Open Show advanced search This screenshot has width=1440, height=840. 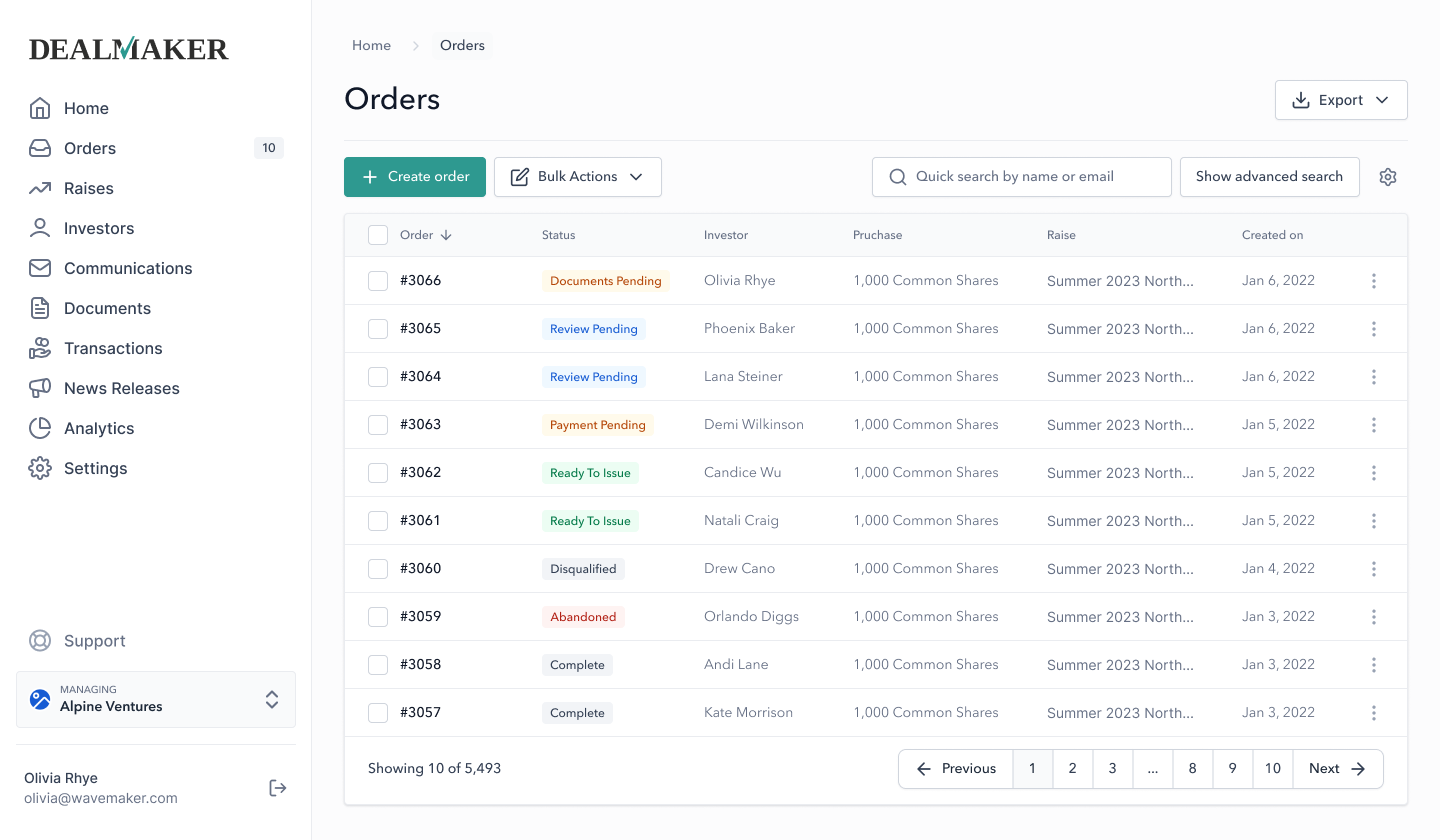point(1269,176)
